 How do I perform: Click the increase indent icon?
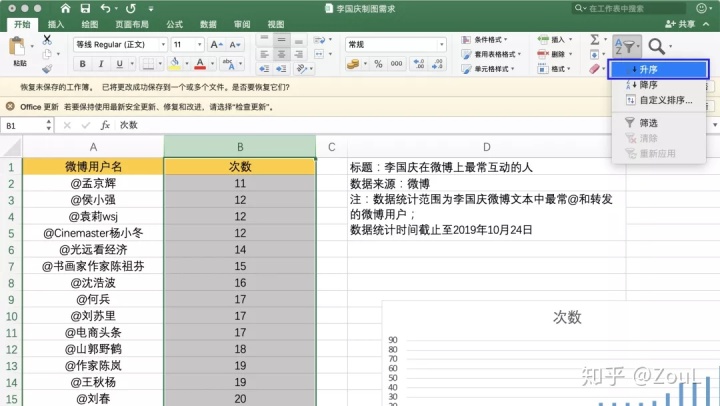click(x=281, y=69)
